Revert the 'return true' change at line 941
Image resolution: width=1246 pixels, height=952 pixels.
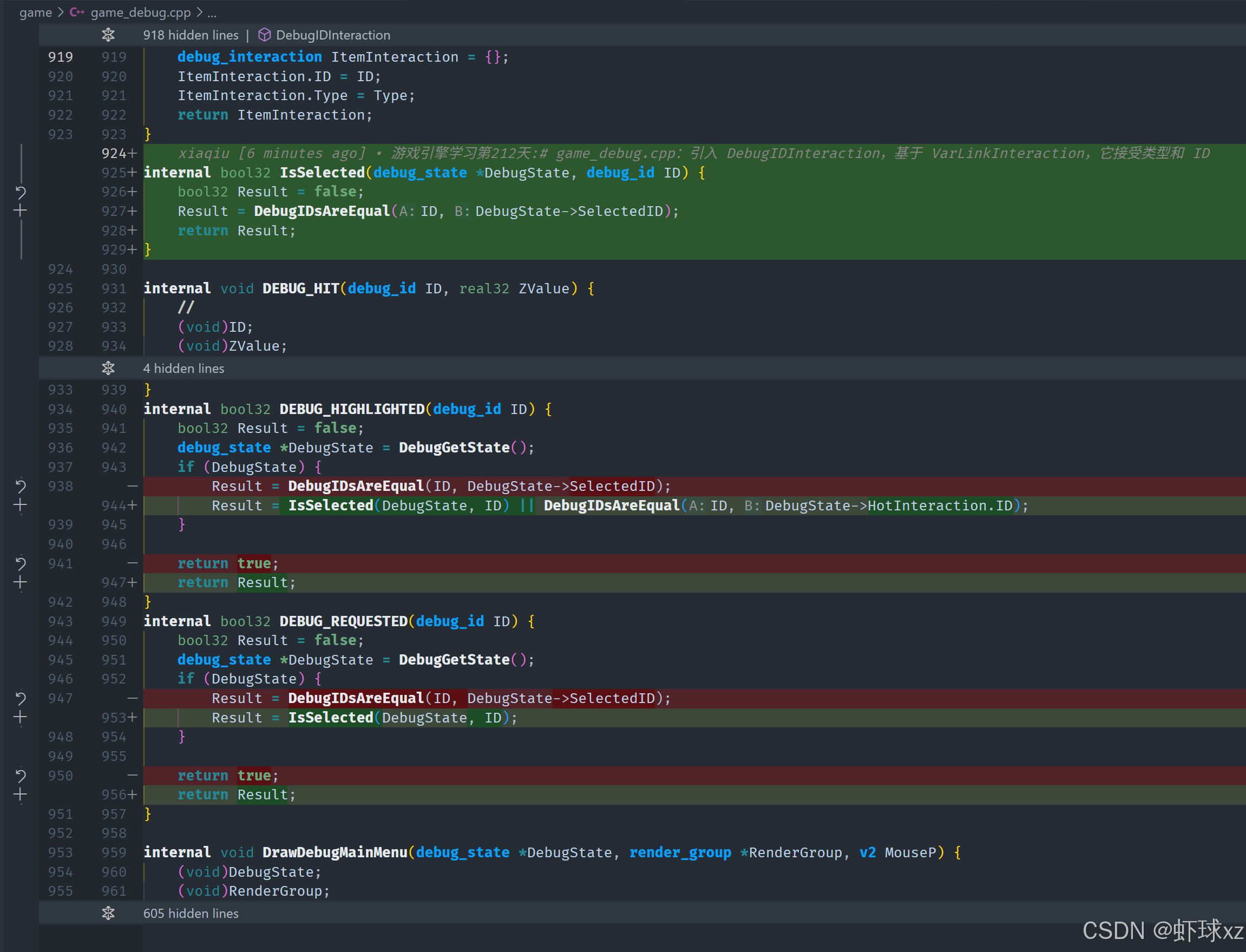[x=21, y=563]
